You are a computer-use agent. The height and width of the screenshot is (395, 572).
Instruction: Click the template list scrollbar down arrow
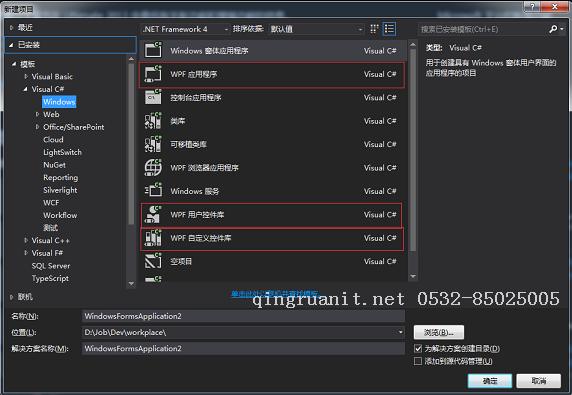[x=413, y=276]
